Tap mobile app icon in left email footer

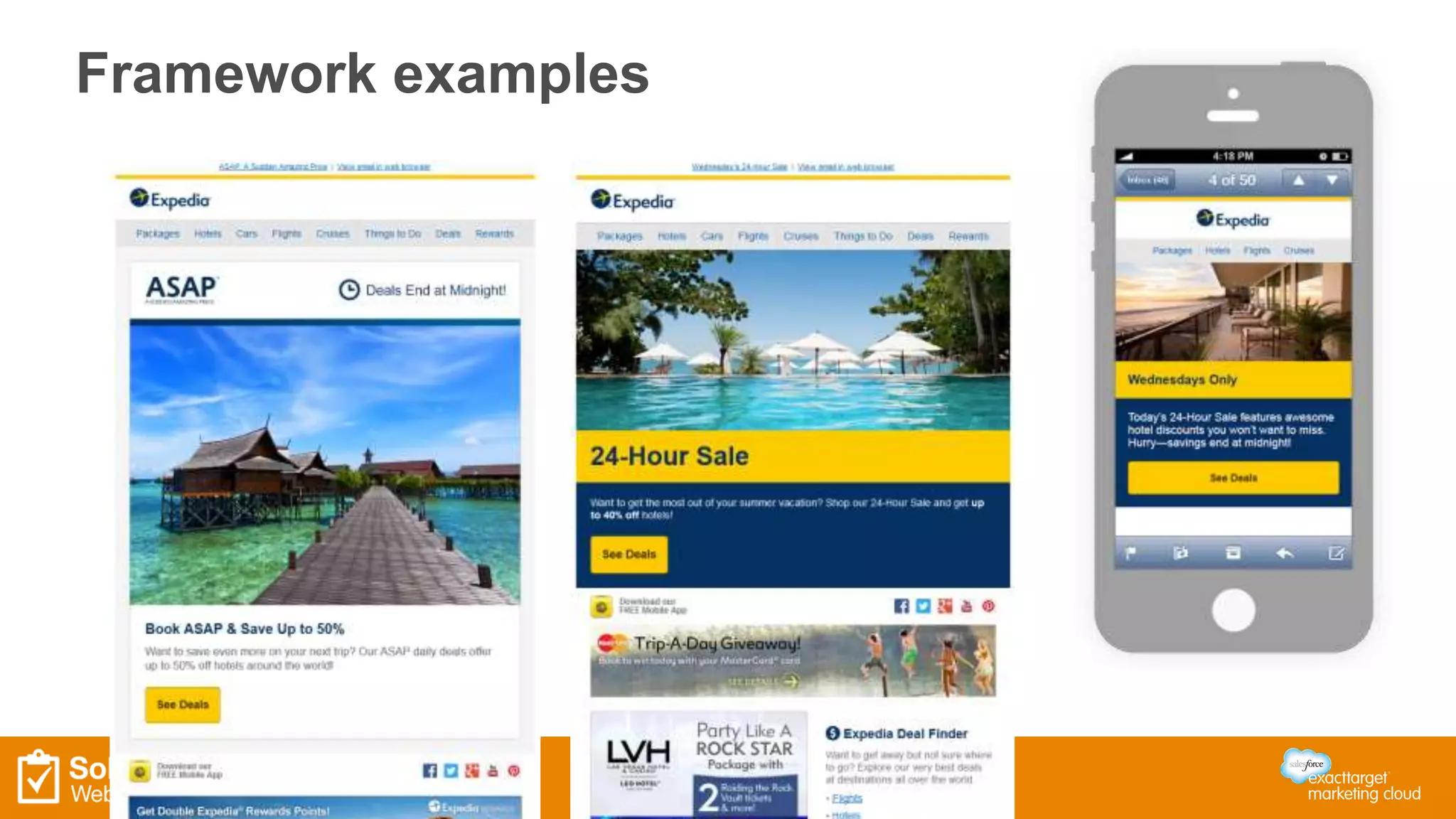click(x=140, y=771)
